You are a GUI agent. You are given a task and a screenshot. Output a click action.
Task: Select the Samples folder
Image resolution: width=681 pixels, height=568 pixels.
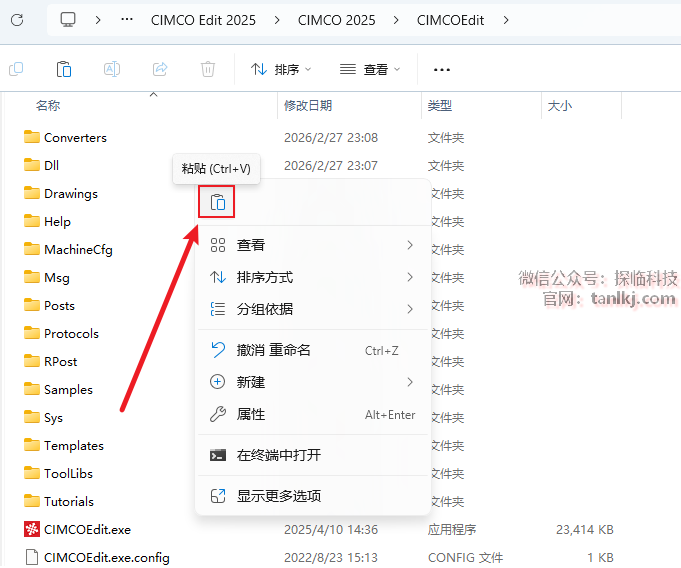(x=58, y=390)
